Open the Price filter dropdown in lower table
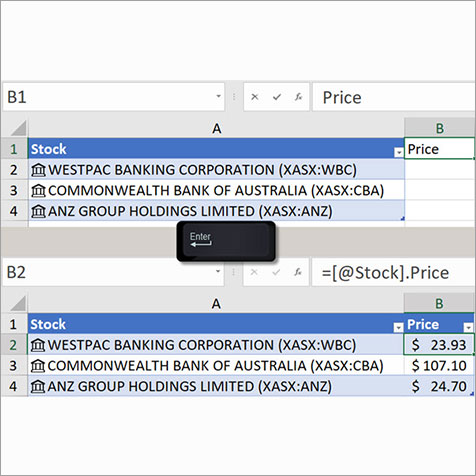 468,328
